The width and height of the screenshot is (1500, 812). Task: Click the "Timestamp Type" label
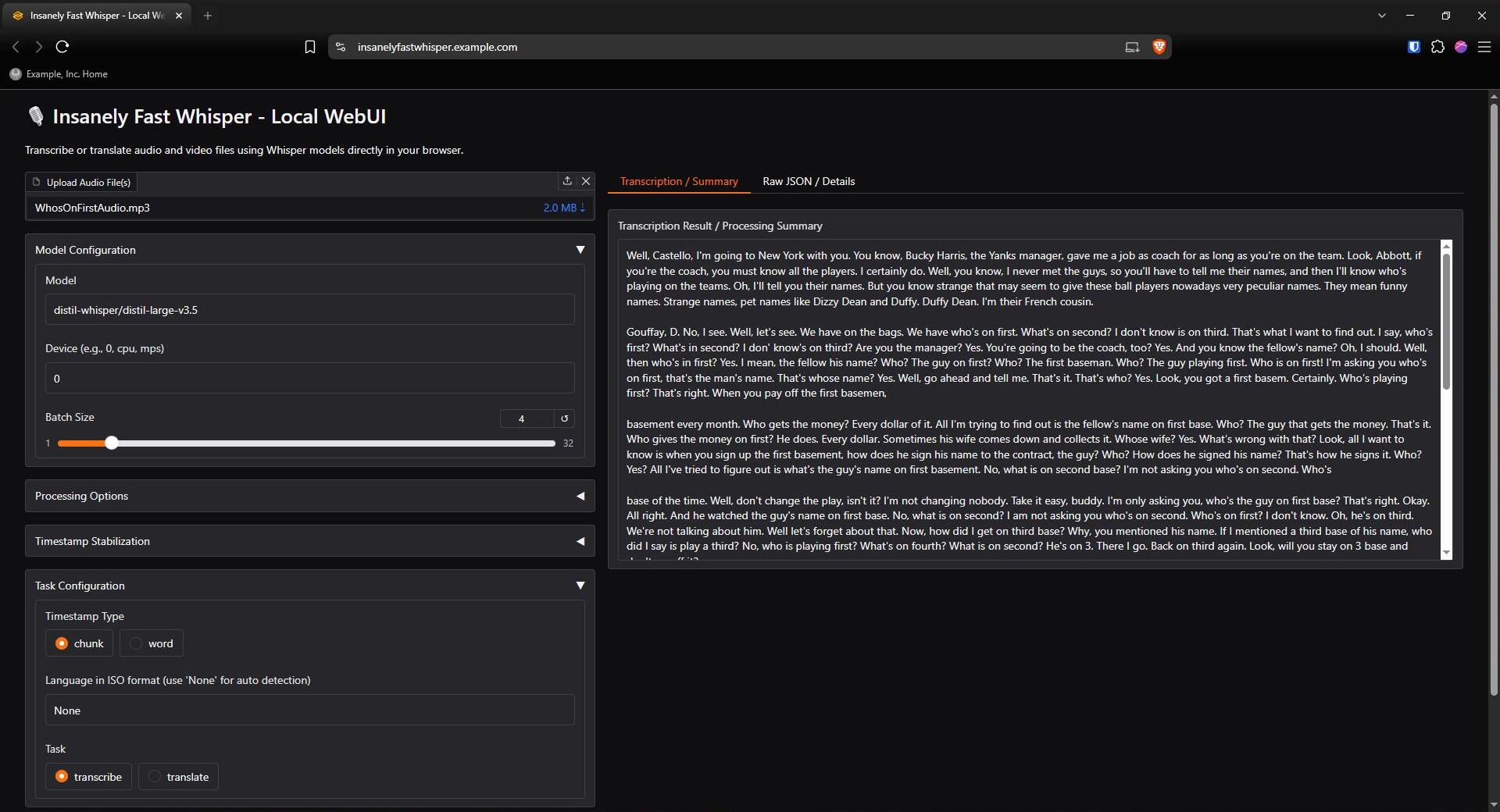tap(84, 616)
